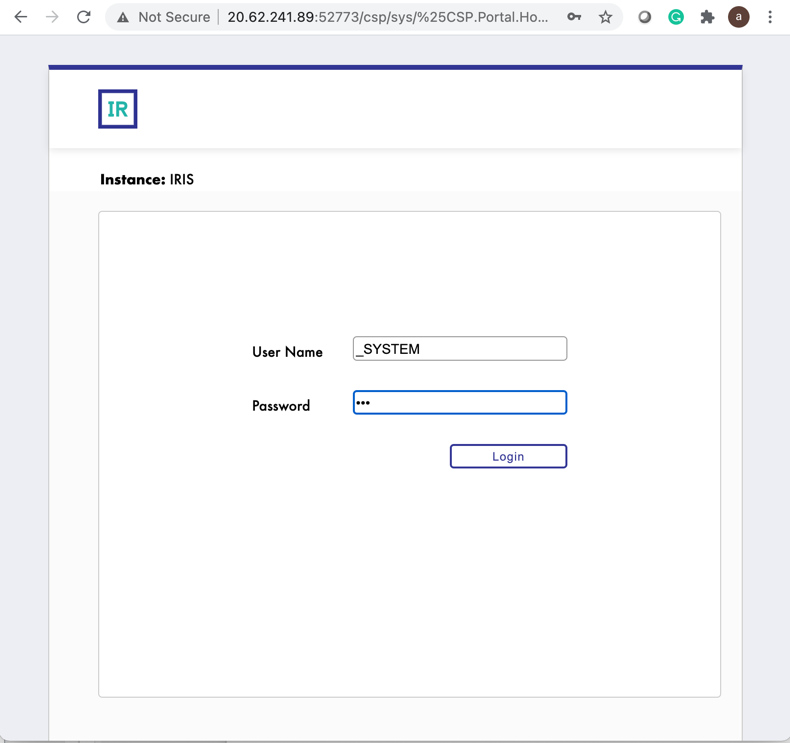Click the Password label
The width and height of the screenshot is (790, 743).
click(281, 406)
